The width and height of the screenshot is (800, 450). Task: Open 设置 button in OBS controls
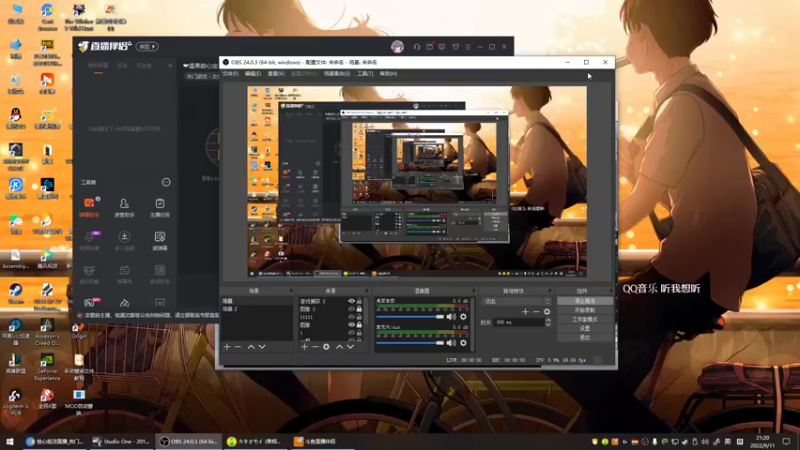click(x=585, y=328)
